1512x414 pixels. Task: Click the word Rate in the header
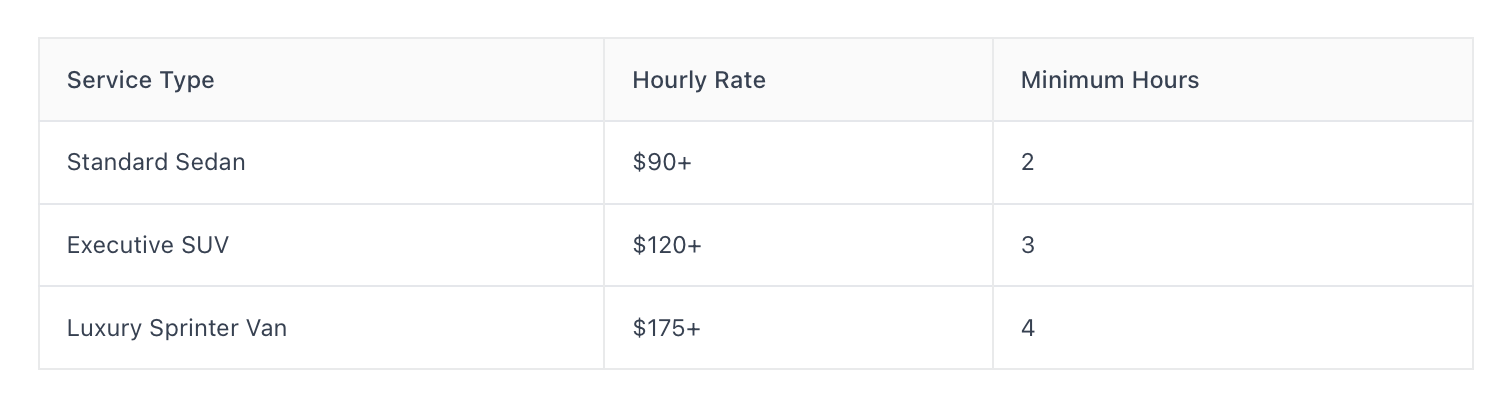point(740,80)
